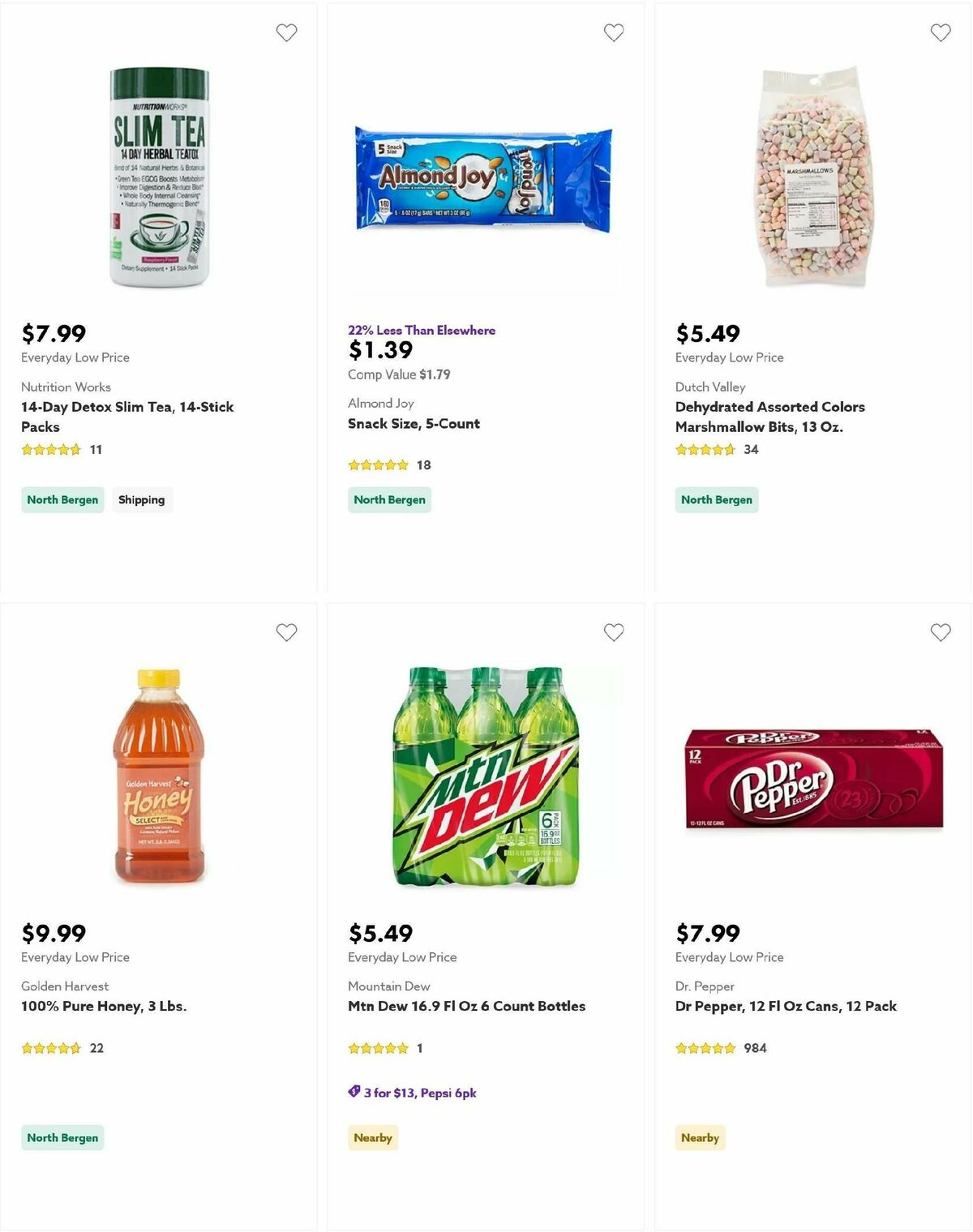The height and width of the screenshot is (1232, 973).
Task: Toggle the heart on the Almond Joy card
Action: (x=613, y=32)
